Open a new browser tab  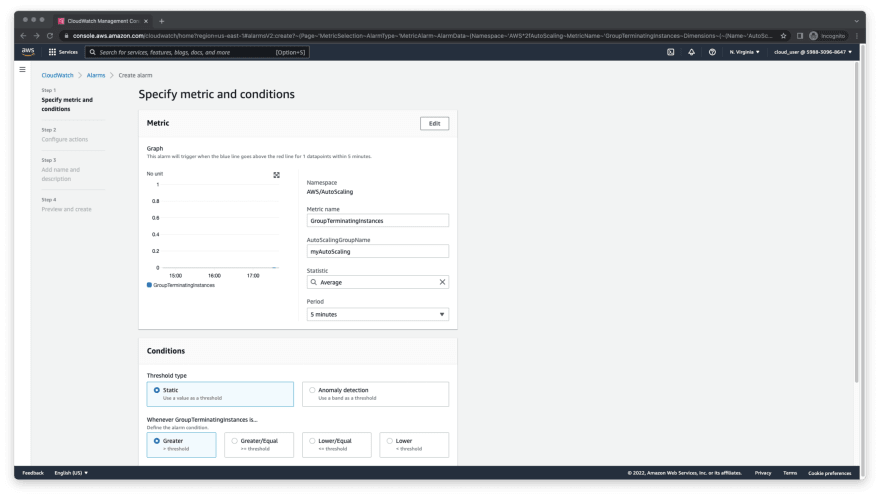(162, 21)
